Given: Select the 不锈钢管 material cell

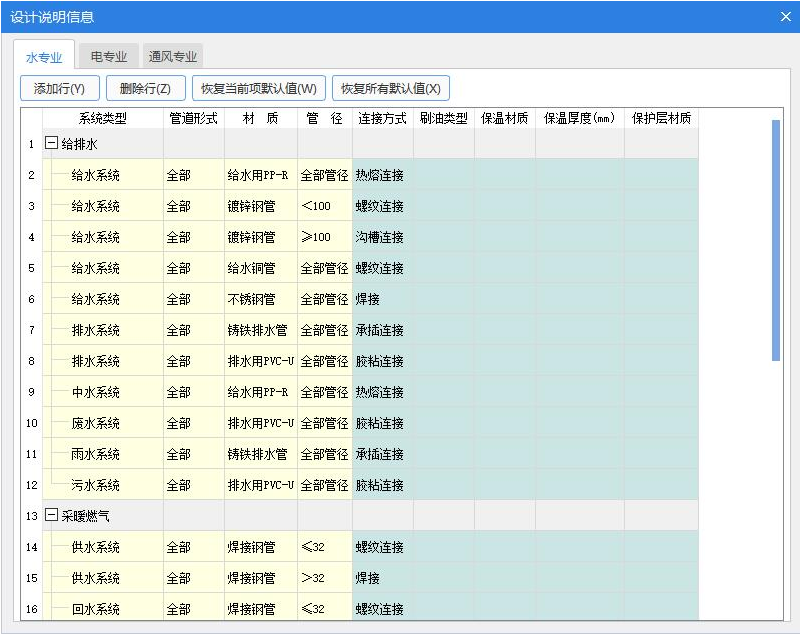Looking at the screenshot, I should (x=260, y=299).
